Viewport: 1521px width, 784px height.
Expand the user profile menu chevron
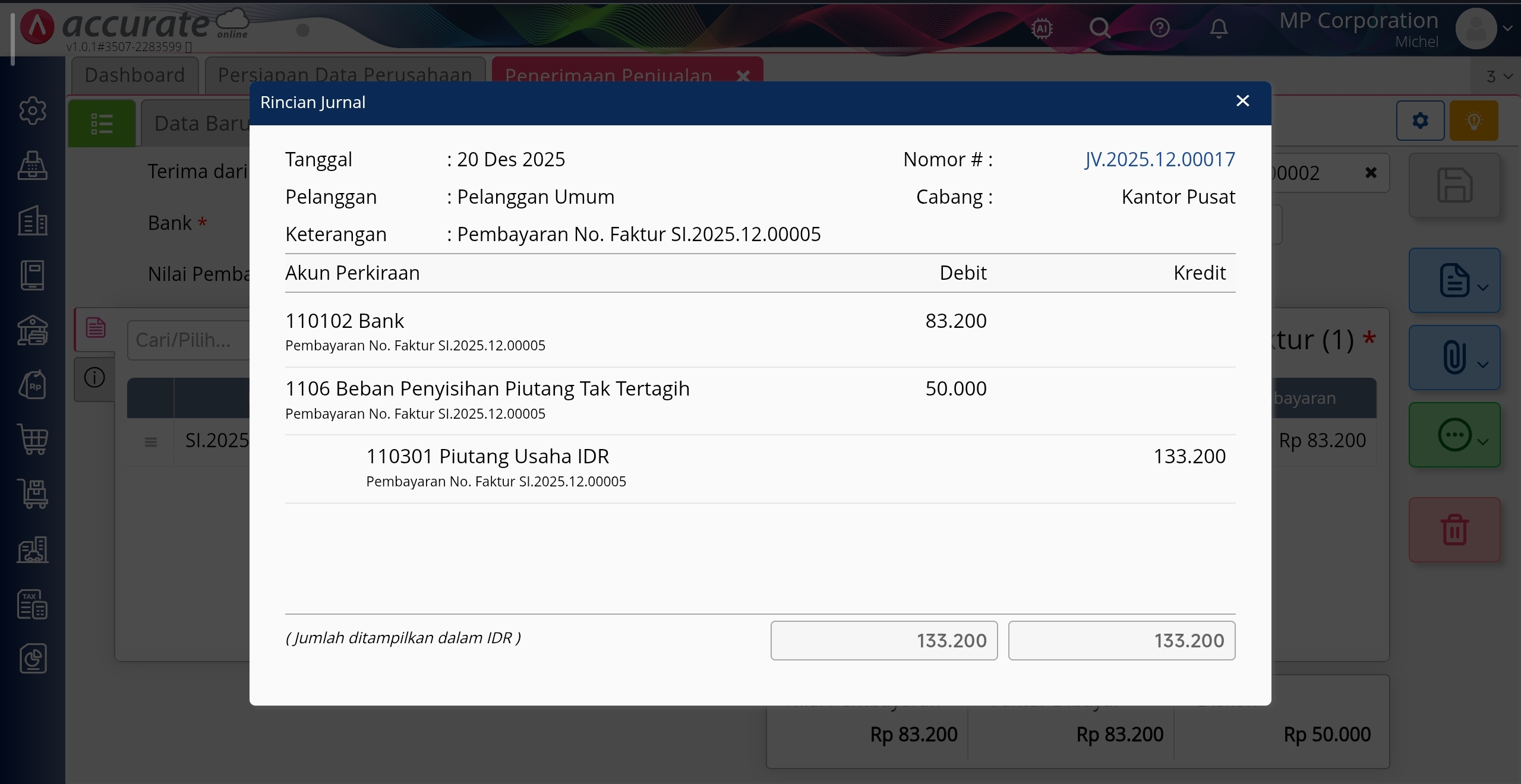click(1507, 28)
